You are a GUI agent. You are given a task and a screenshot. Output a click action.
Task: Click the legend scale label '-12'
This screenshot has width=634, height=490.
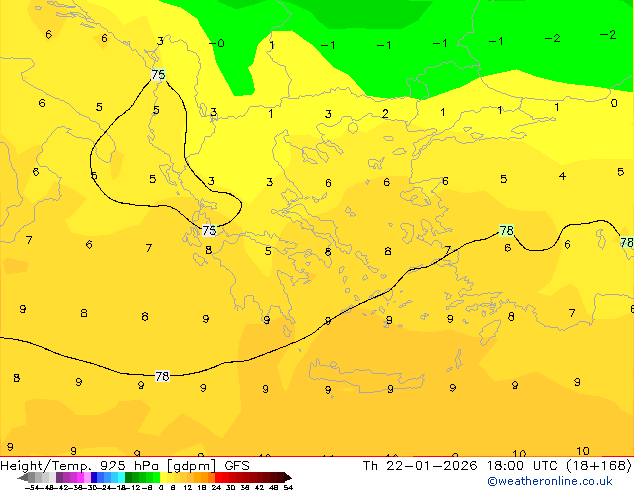[x=132, y=487]
